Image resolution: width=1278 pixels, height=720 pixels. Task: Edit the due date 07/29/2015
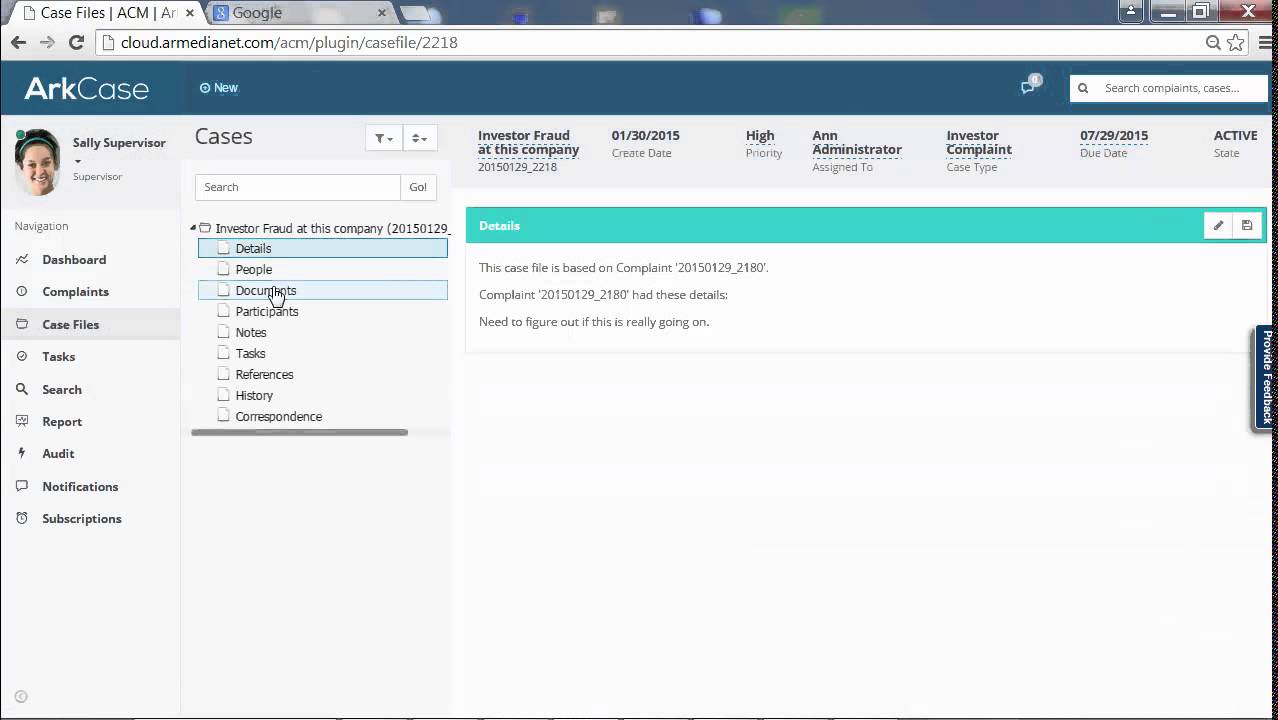[1114, 136]
